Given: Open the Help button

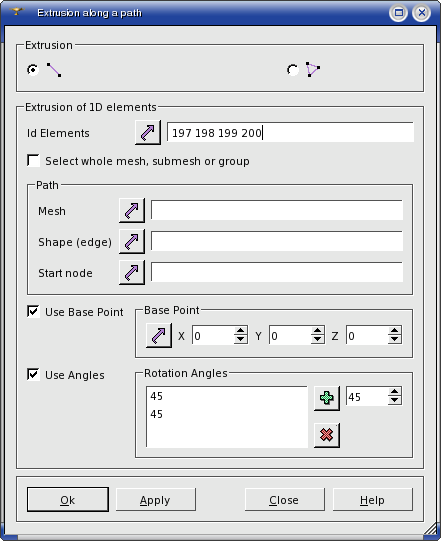Looking at the screenshot, I should (x=373, y=500).
